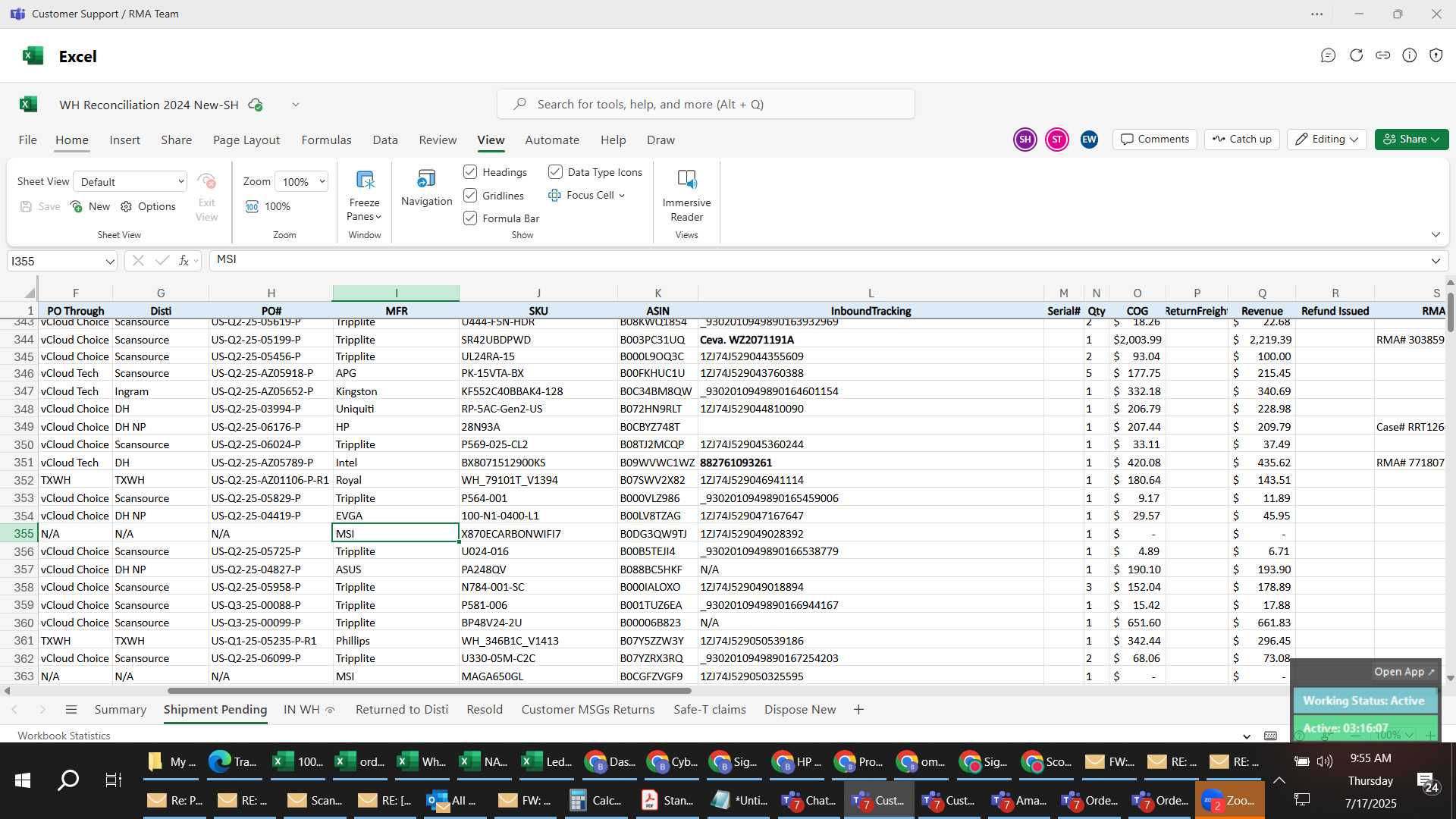Toggle Data Type Icons checkbox
Viewport: 1456px width, 819px height.
(555, 172)
